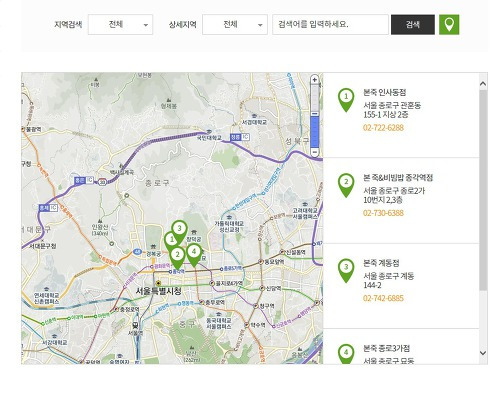Click the list pin icon for 본죽 인사동점

[346, 99]
